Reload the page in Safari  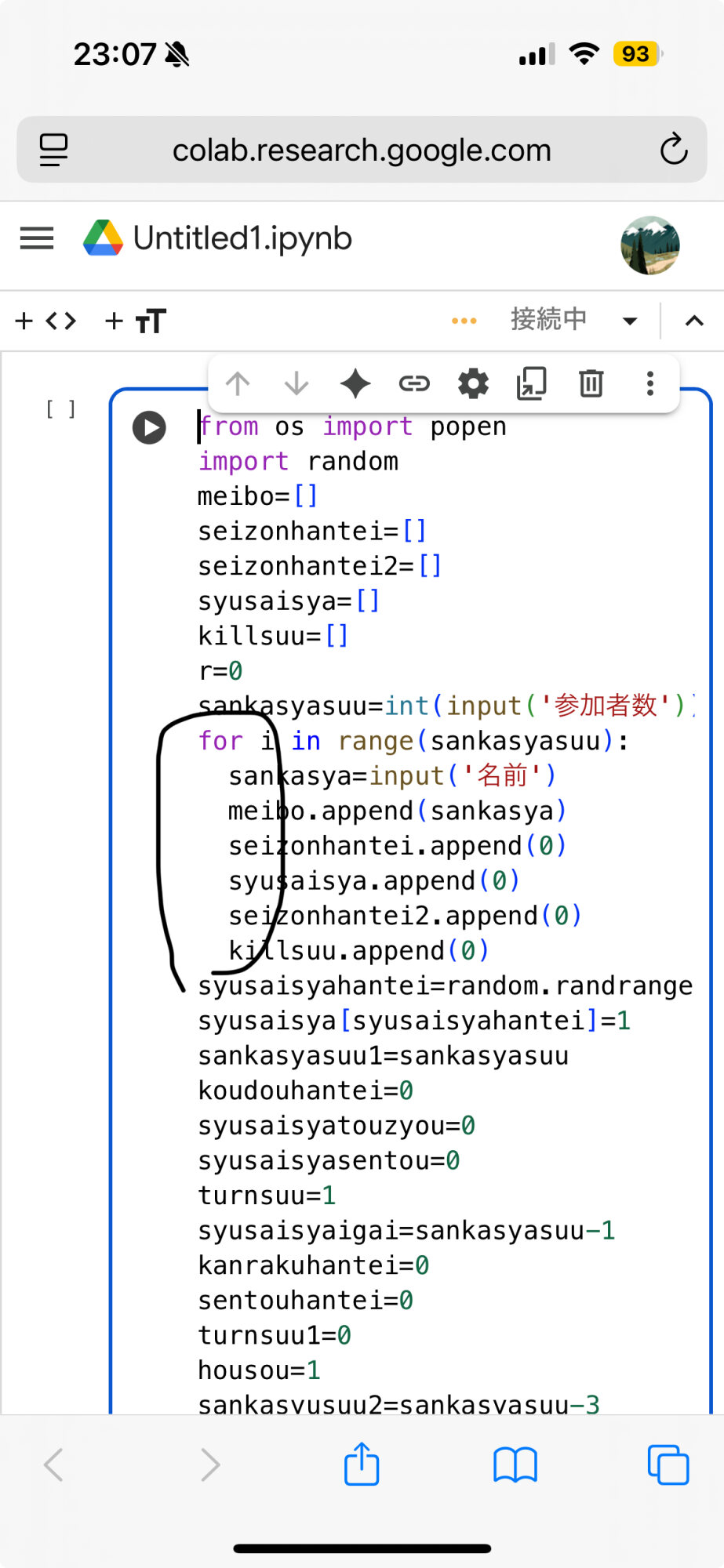(673, 150)
